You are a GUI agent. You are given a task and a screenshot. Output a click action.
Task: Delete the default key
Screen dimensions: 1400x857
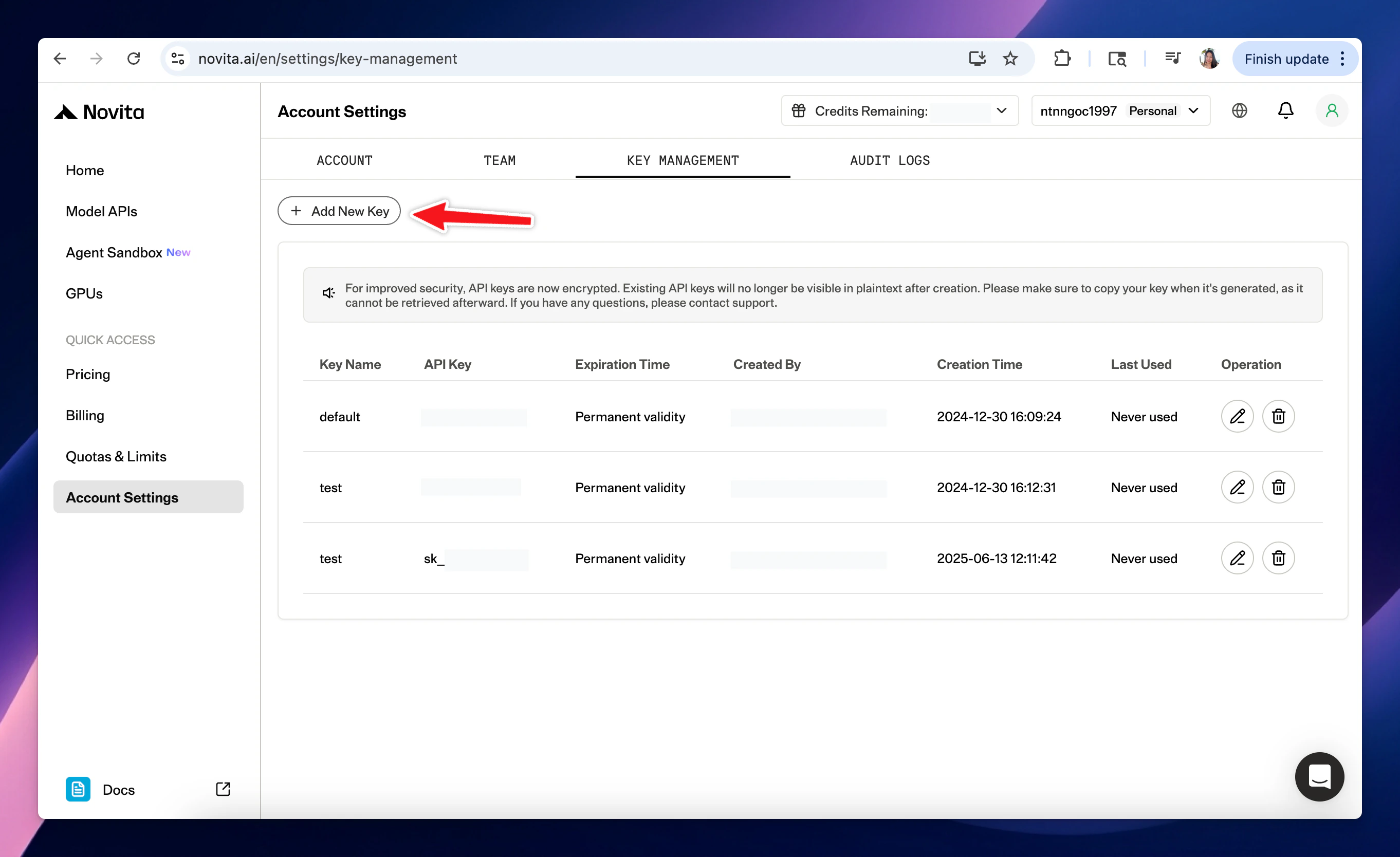tap(1278, 416)
